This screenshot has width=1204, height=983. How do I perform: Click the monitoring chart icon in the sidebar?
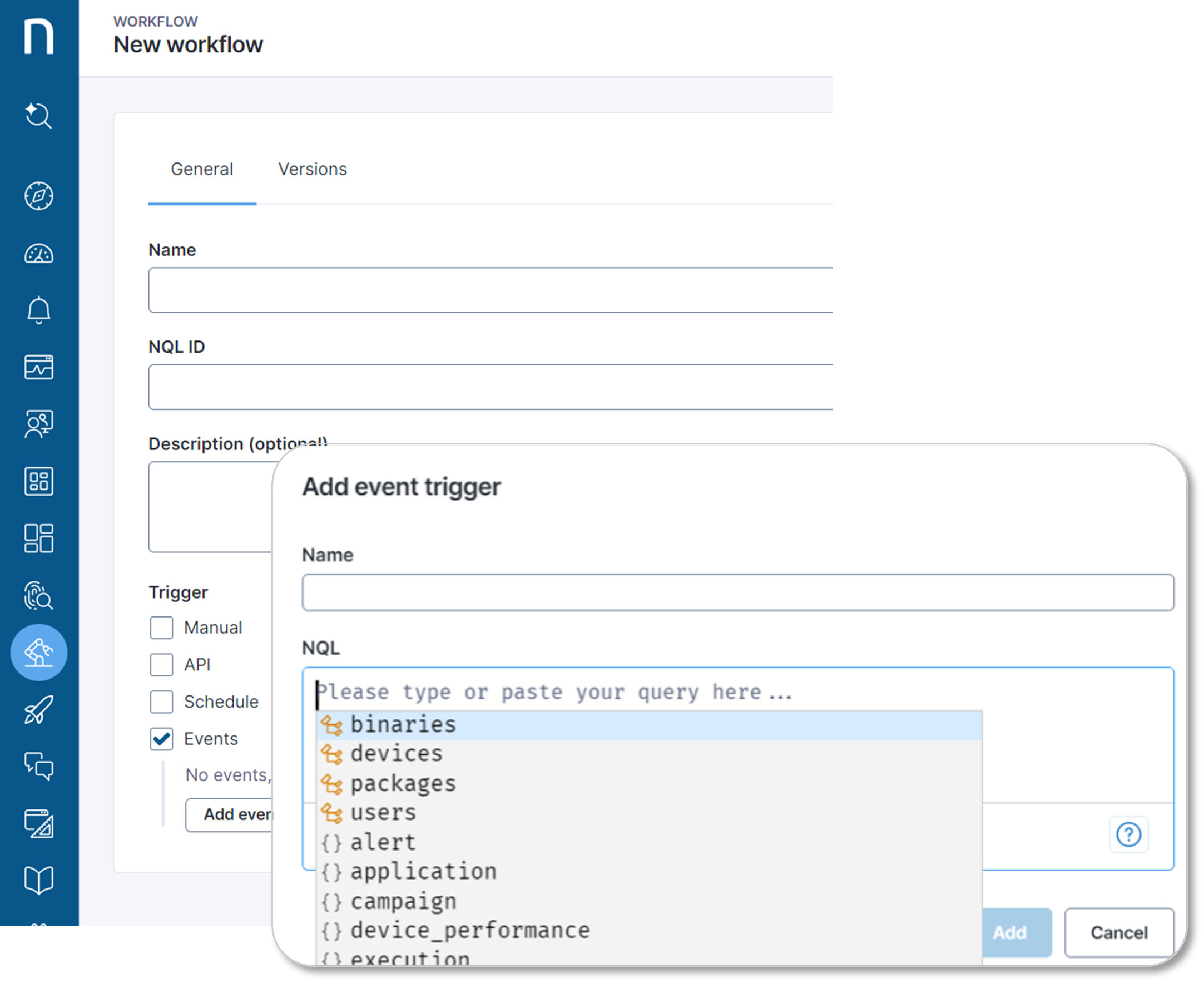(38, 368)
